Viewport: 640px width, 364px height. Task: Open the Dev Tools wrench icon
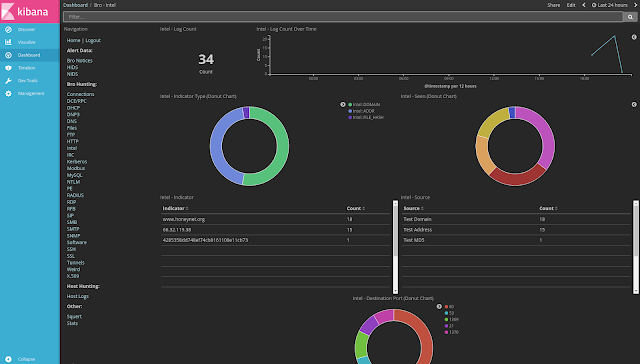point(8,81)
